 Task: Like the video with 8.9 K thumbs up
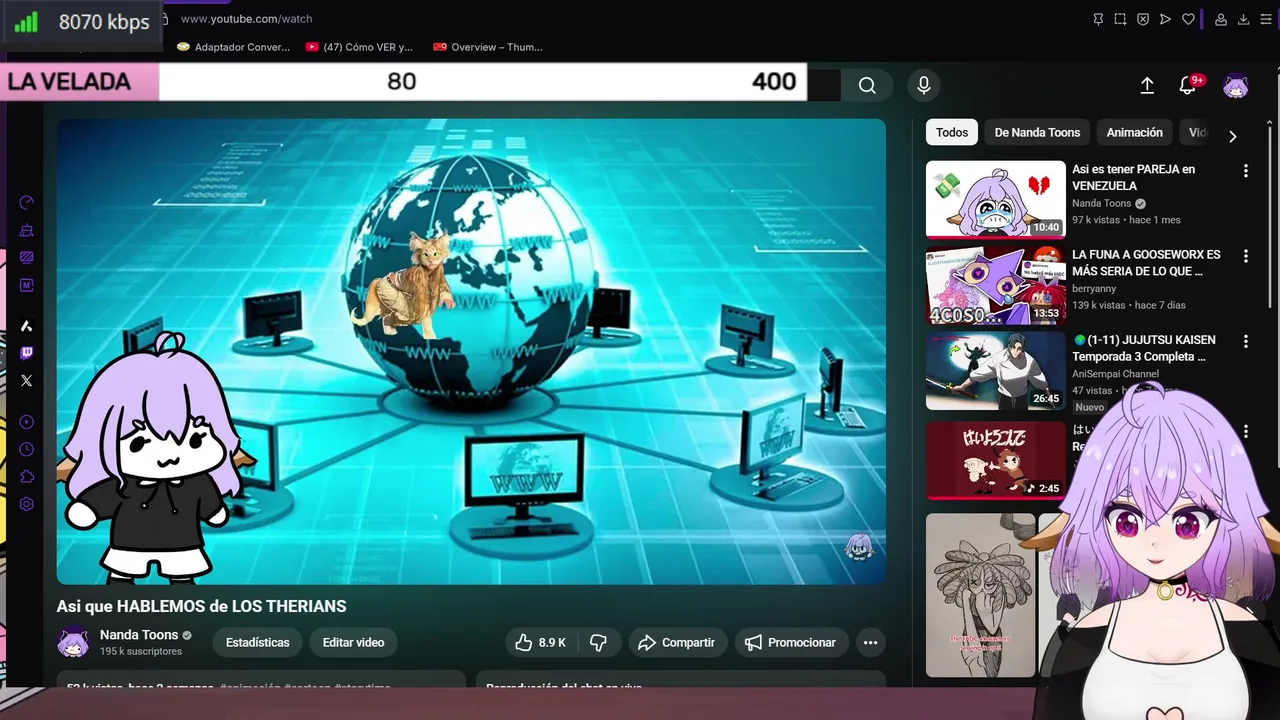tap(540, 643)
